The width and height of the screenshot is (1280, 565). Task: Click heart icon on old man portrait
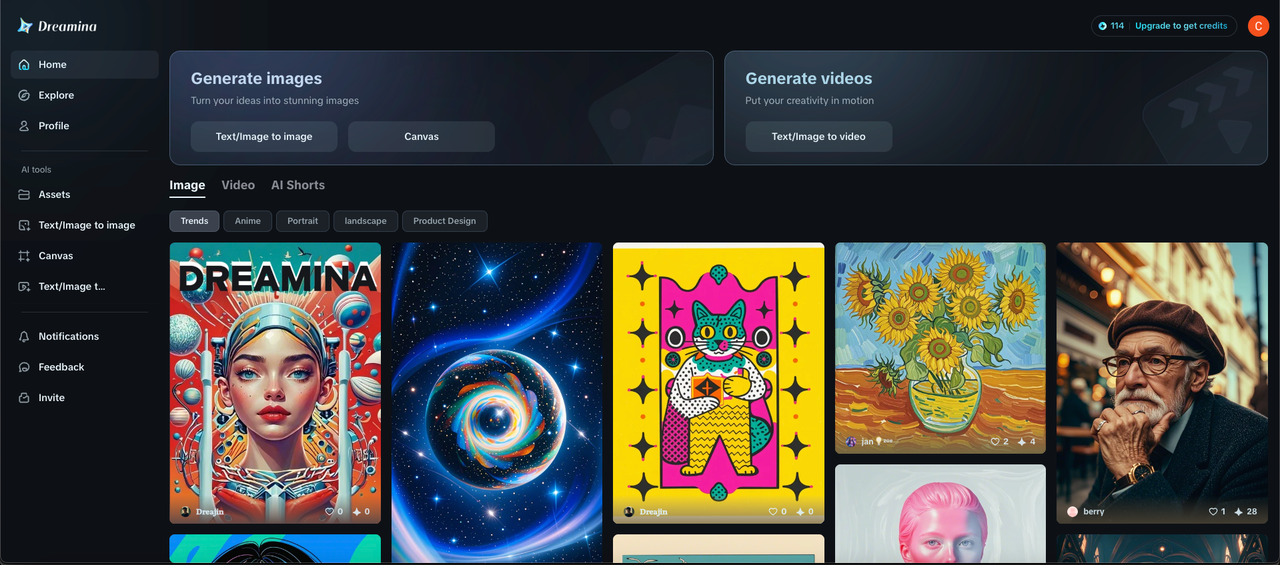(1213, 511)
